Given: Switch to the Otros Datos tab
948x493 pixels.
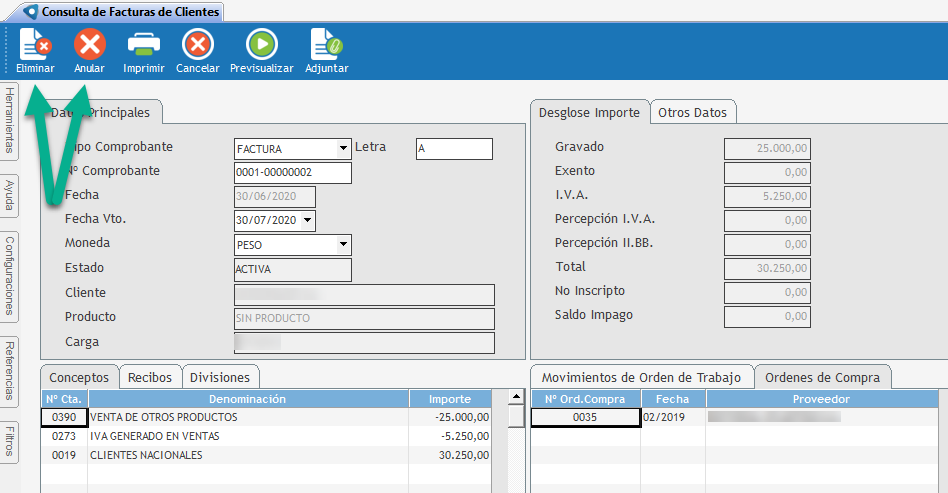Looking at the screenshot, I should (x=693, y=113).
